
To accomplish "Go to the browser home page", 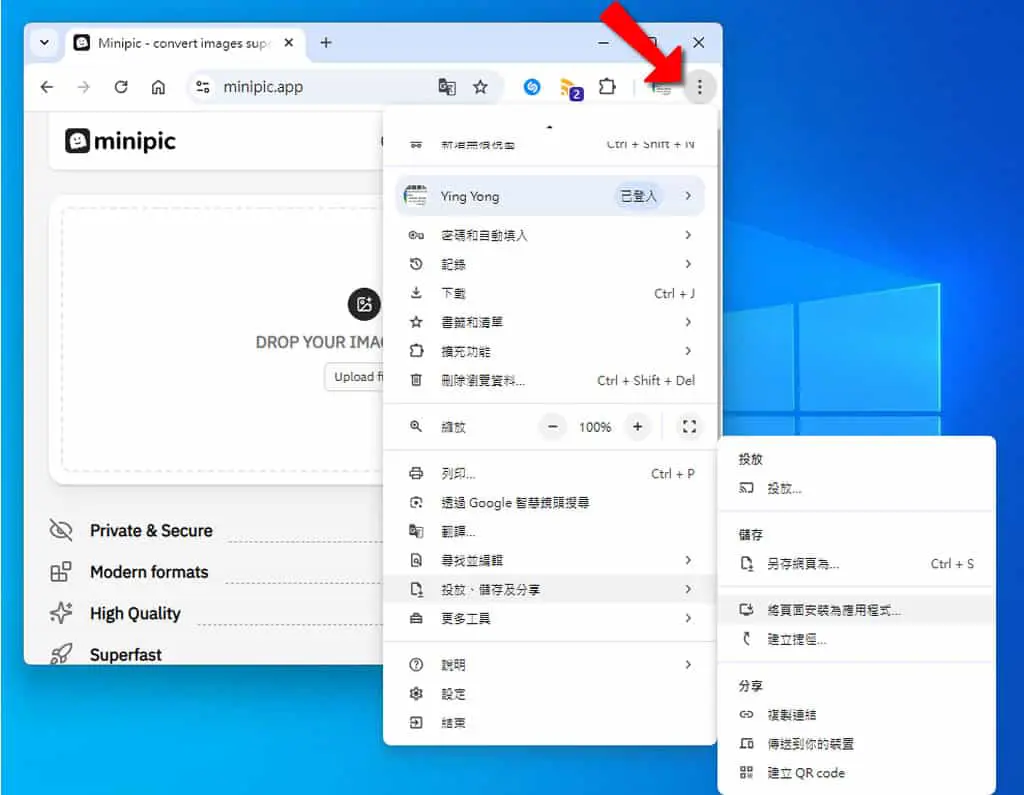I will coord(158,87).
